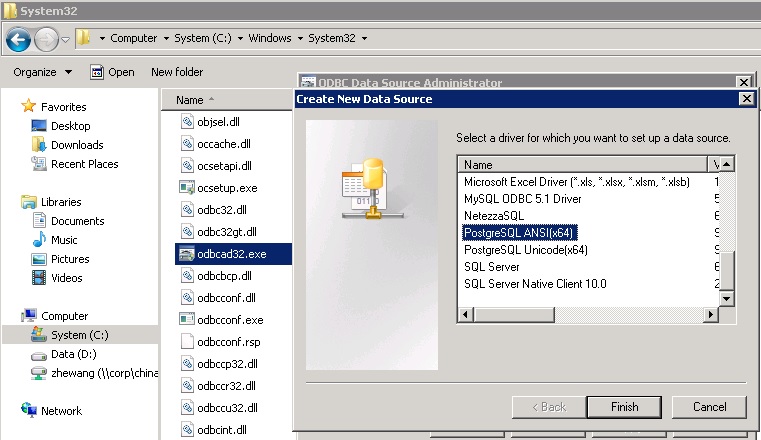Screen dimensions: 761x440
Task: Click the Data (D:) drive icon
Action: (x=39, y=355)
